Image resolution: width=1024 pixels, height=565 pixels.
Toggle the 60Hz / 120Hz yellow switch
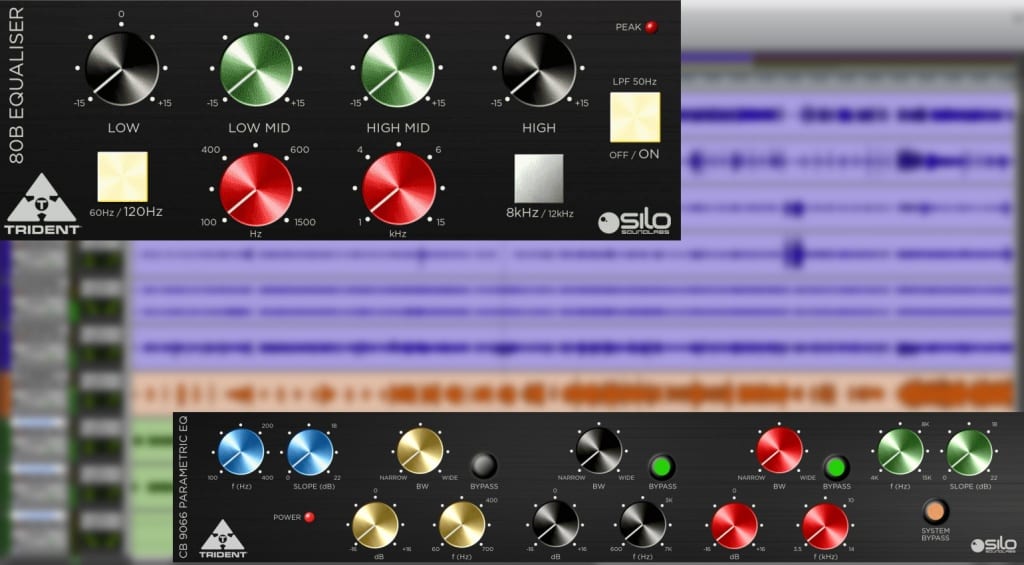pyautogui.click(x=123, y=177)
